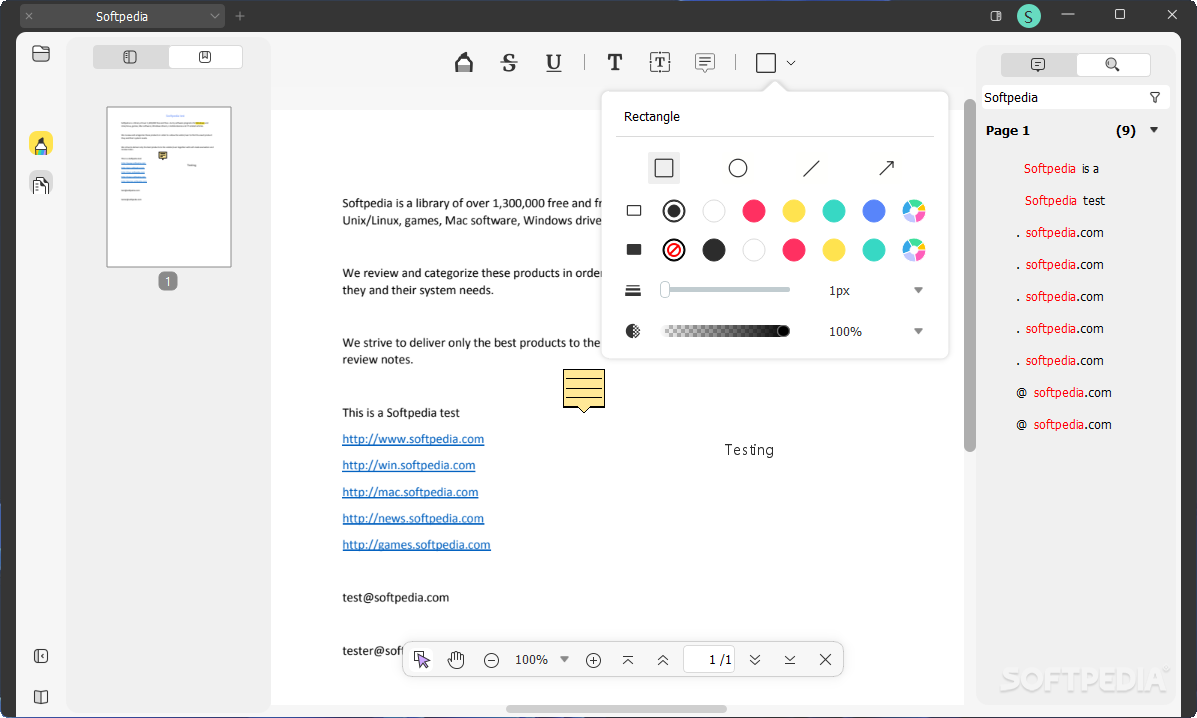This screenshot has height=718, width=1197.
Task: Choose the arrow shape in popup
Action: pyautogui.click(x=886, y=168)
